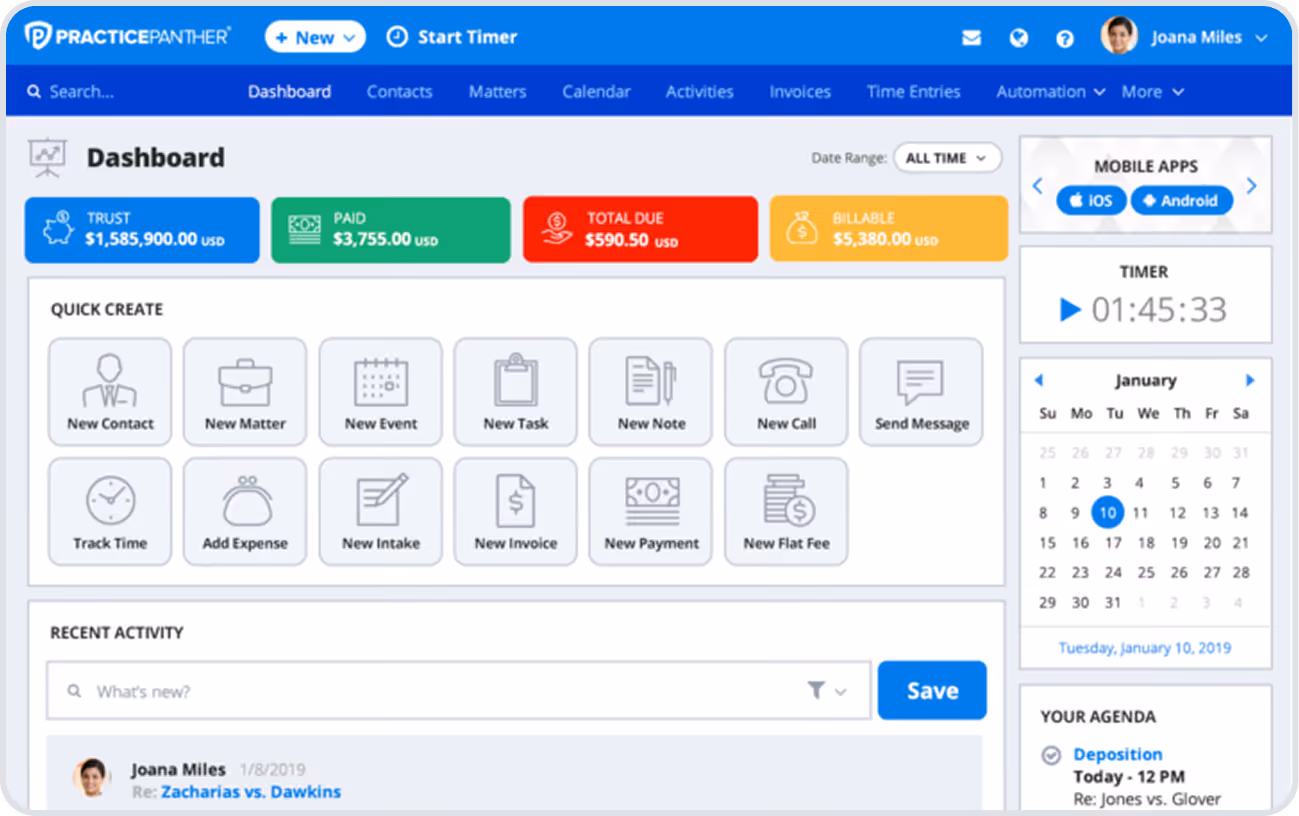The width and height of the screenshot is (1299, 816).
Task: Select January 5 in the calendar
Action: tap(1175, 483)
